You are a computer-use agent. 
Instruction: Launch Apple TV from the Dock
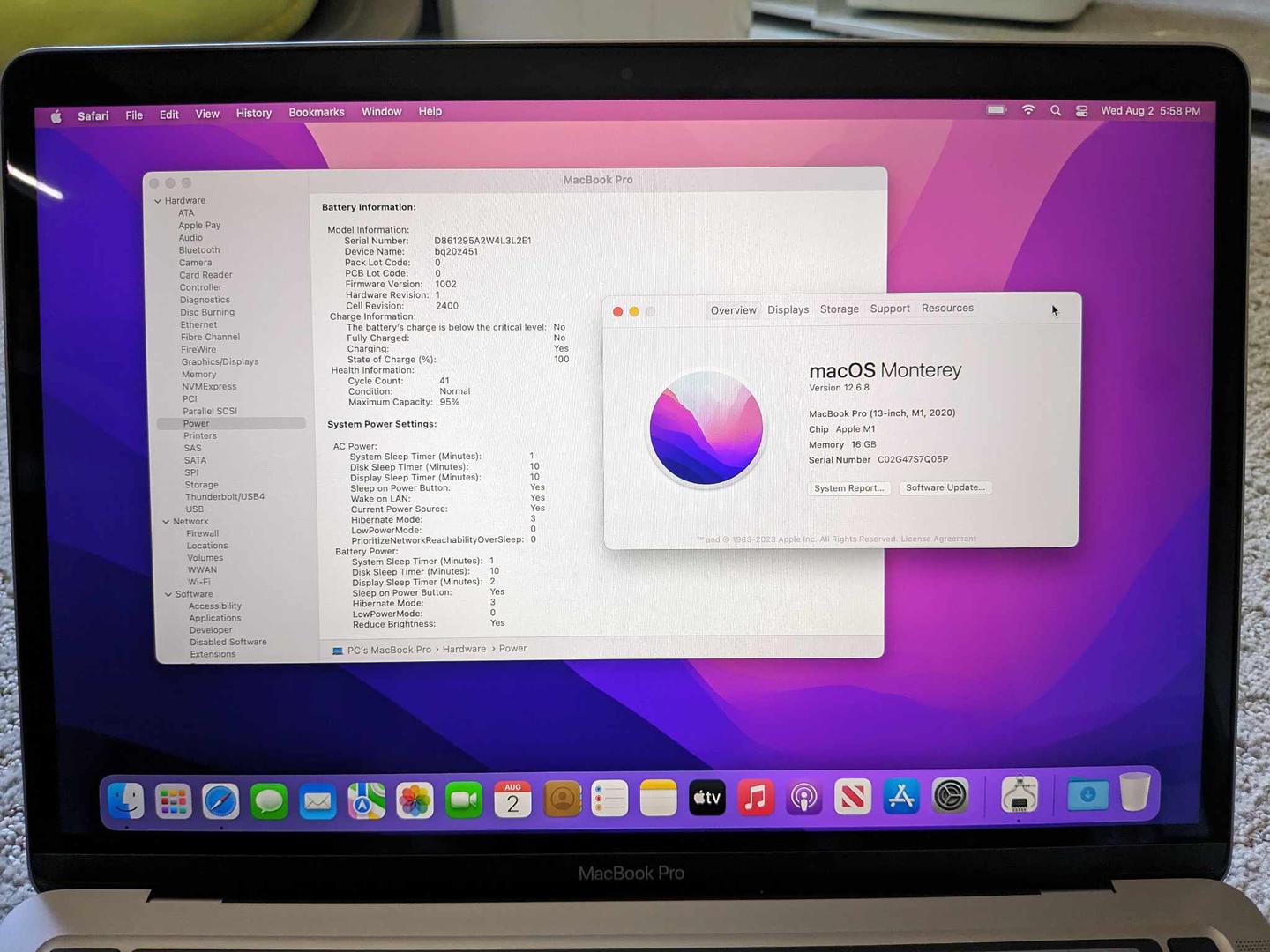(706, 798)
